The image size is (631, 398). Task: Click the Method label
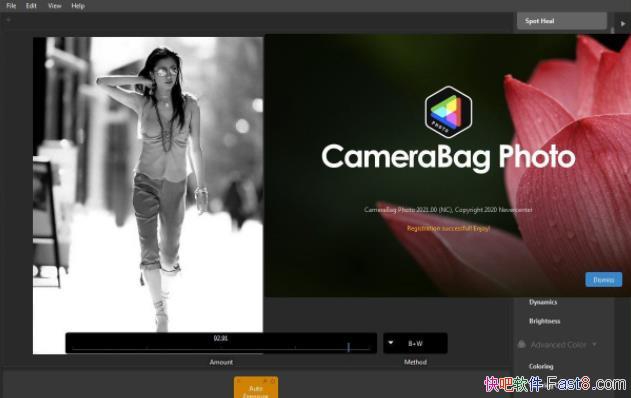point(415,362)
